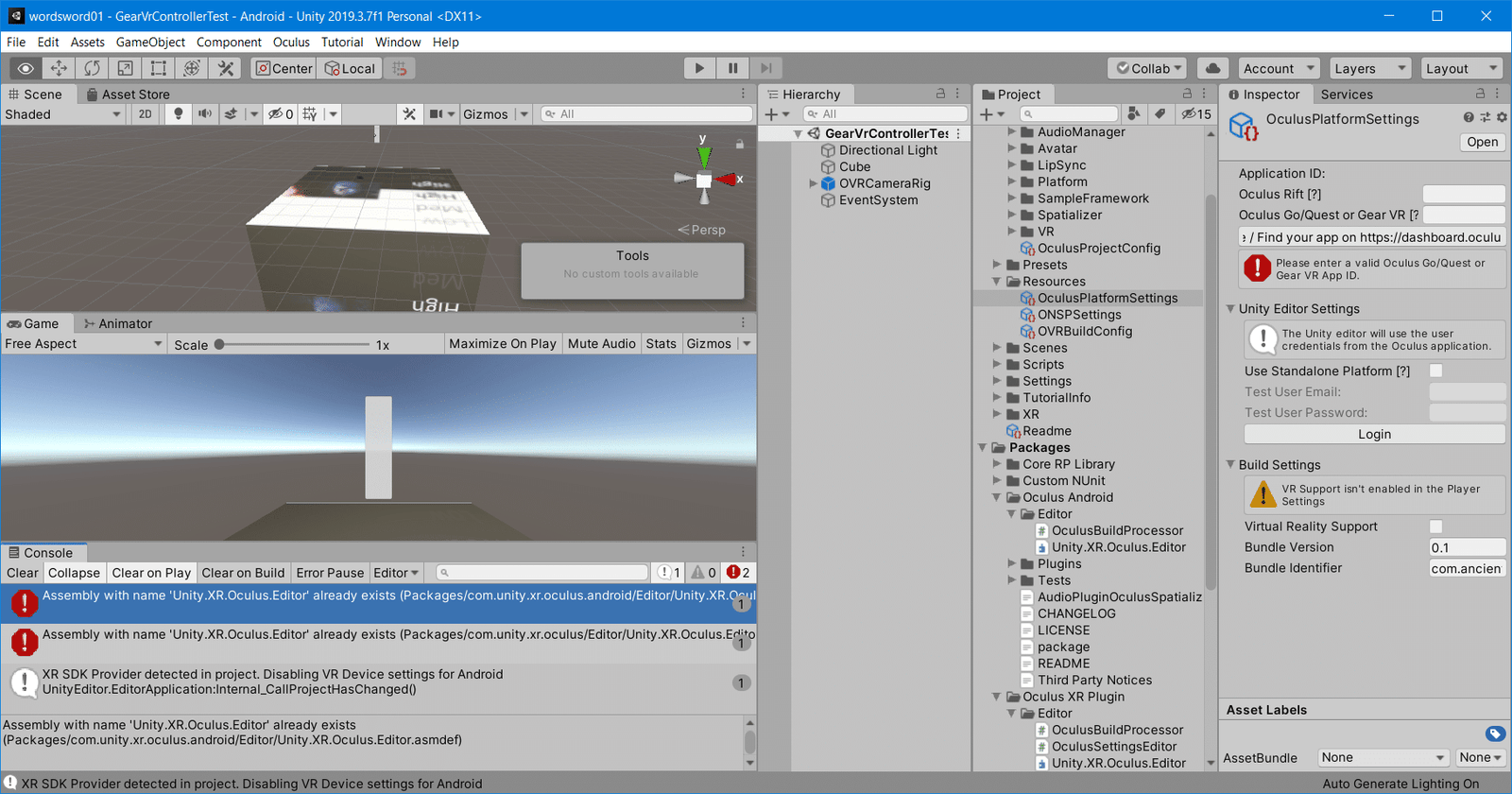This screenshot has width=1512, height=794.
Task: Open the GameObject menu
Action: click(150, 43)
